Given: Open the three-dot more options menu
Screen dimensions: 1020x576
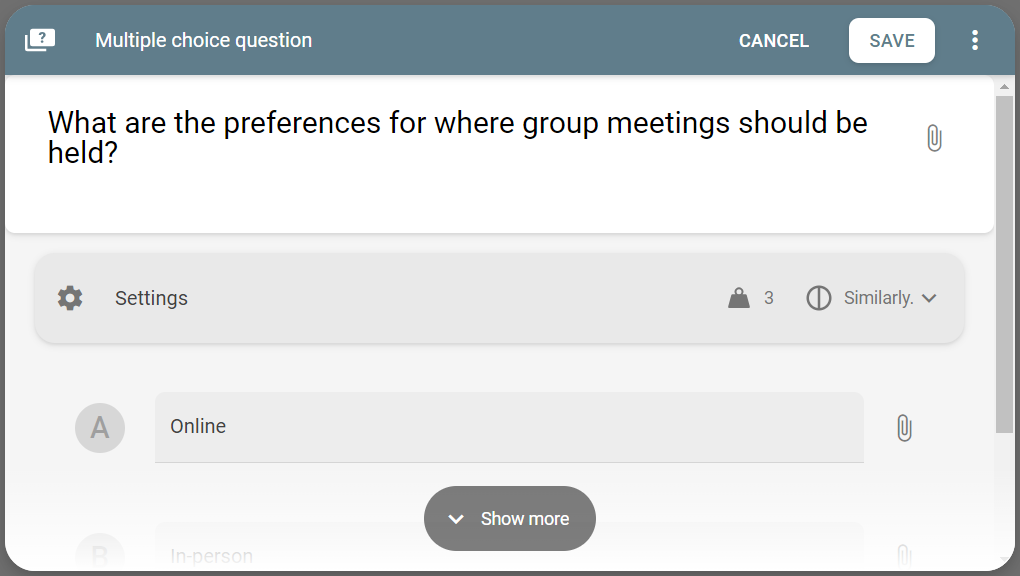Looking at the screenshot, I should point(974,40).
